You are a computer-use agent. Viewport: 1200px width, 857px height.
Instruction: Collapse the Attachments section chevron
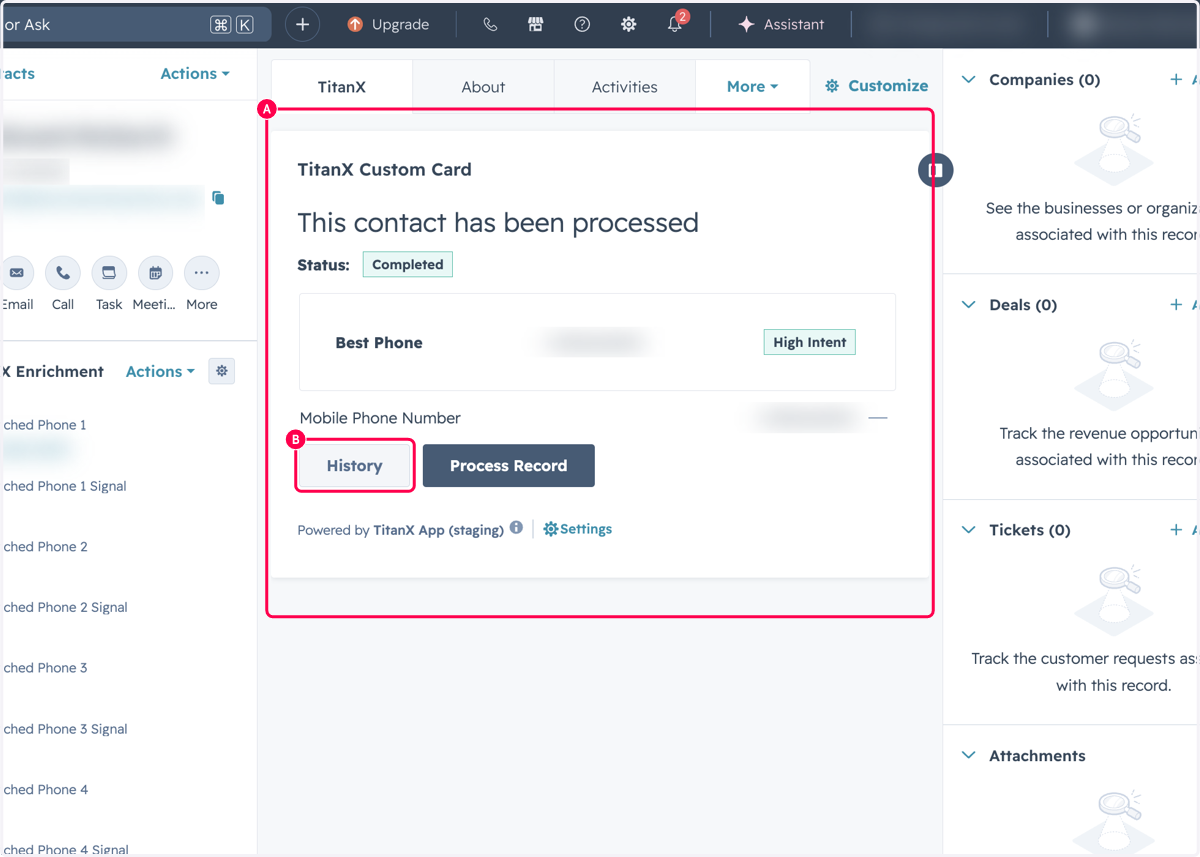(968, 756)
